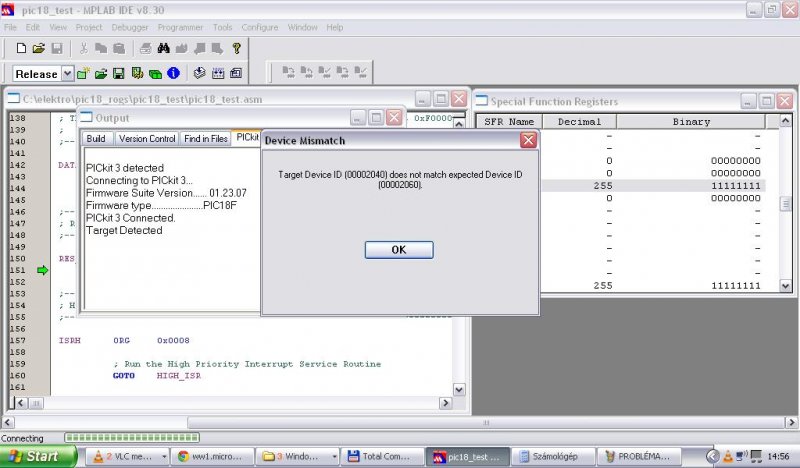
Task: Open Help with the question mark icon
Action: tap(236, 48)
